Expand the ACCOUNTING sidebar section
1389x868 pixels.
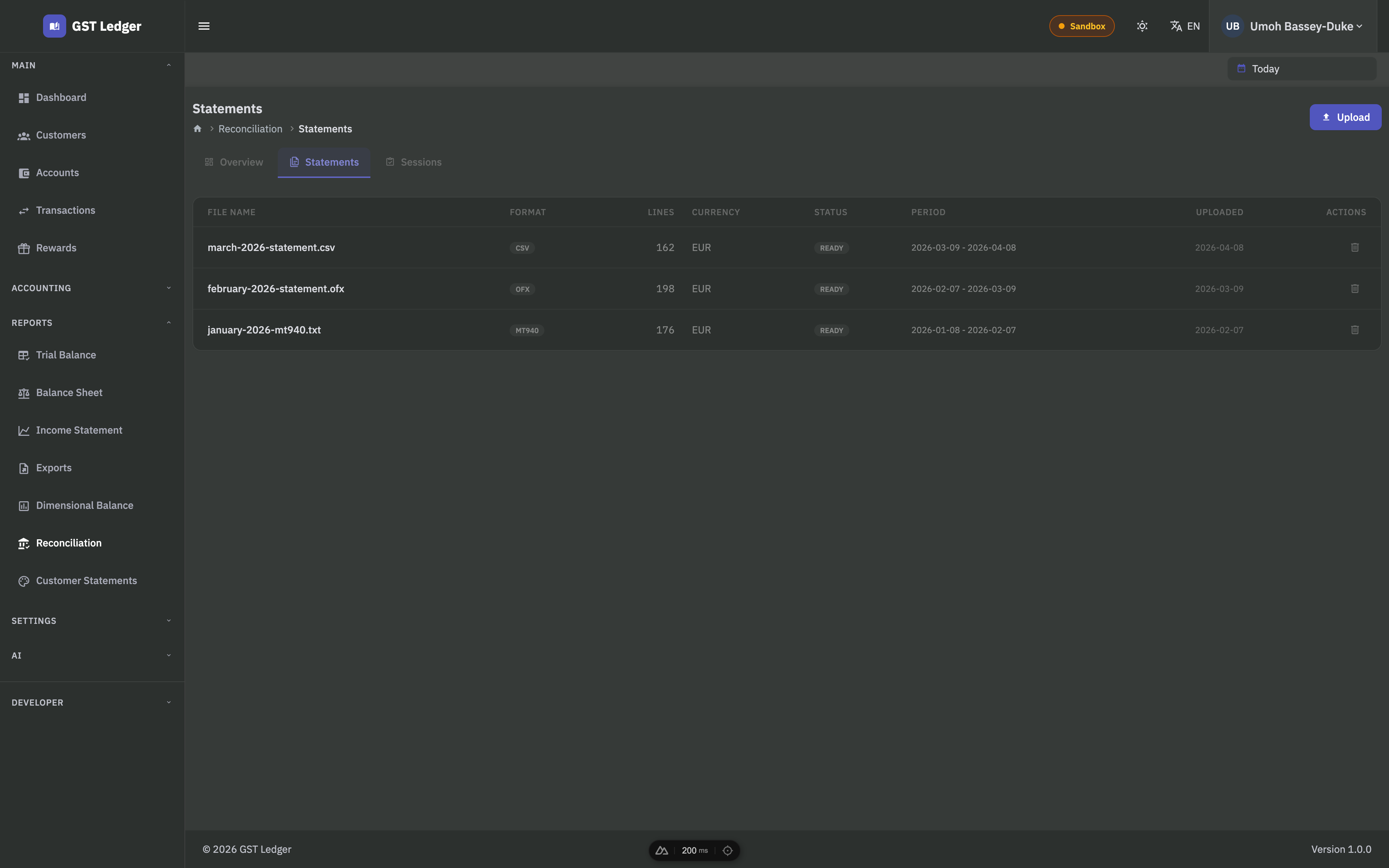[x=169, y=288]
